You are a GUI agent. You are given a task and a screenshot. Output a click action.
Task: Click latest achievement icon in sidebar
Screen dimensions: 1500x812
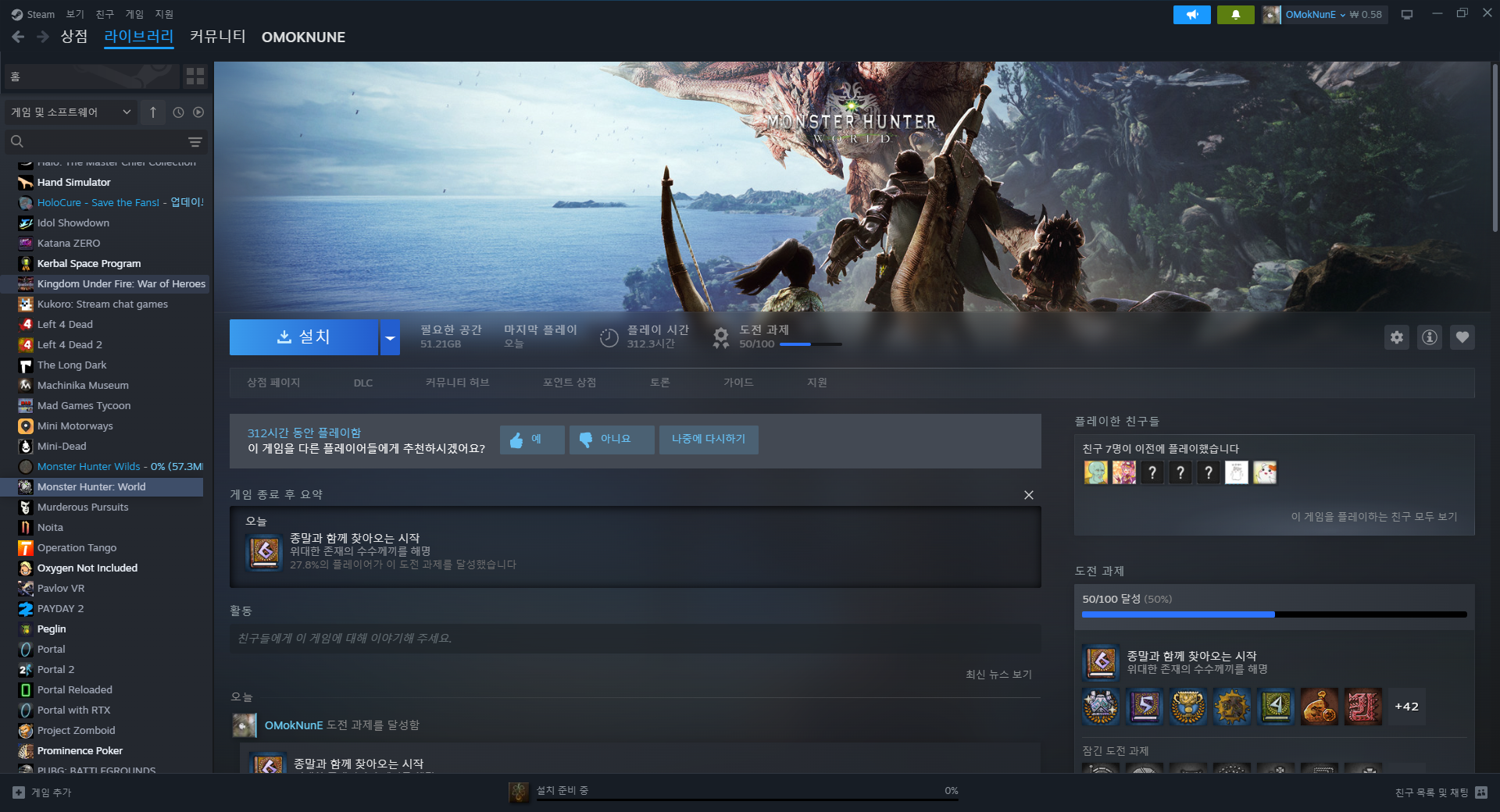pos(1101,662)
